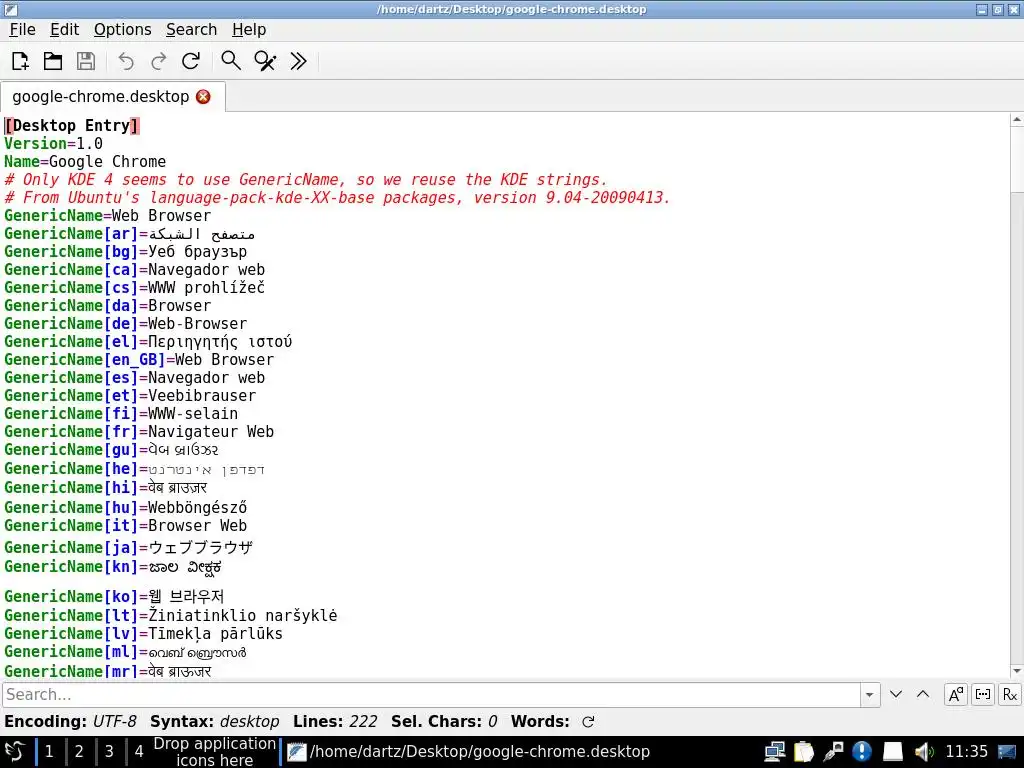Click the Drop application icons here area

tap(215, 752)
